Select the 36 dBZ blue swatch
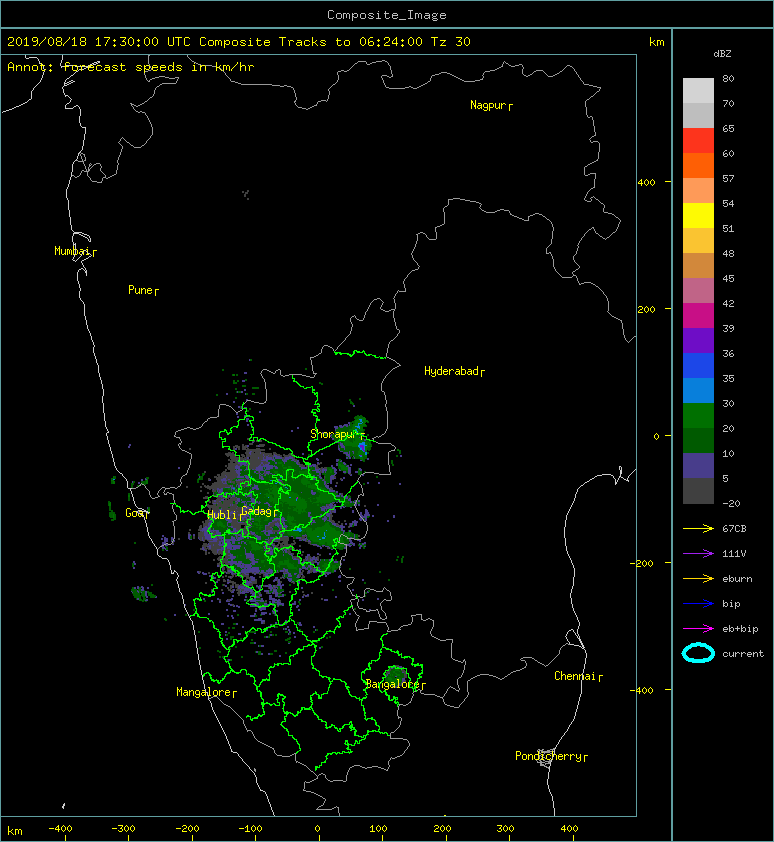 pos(698,365)
